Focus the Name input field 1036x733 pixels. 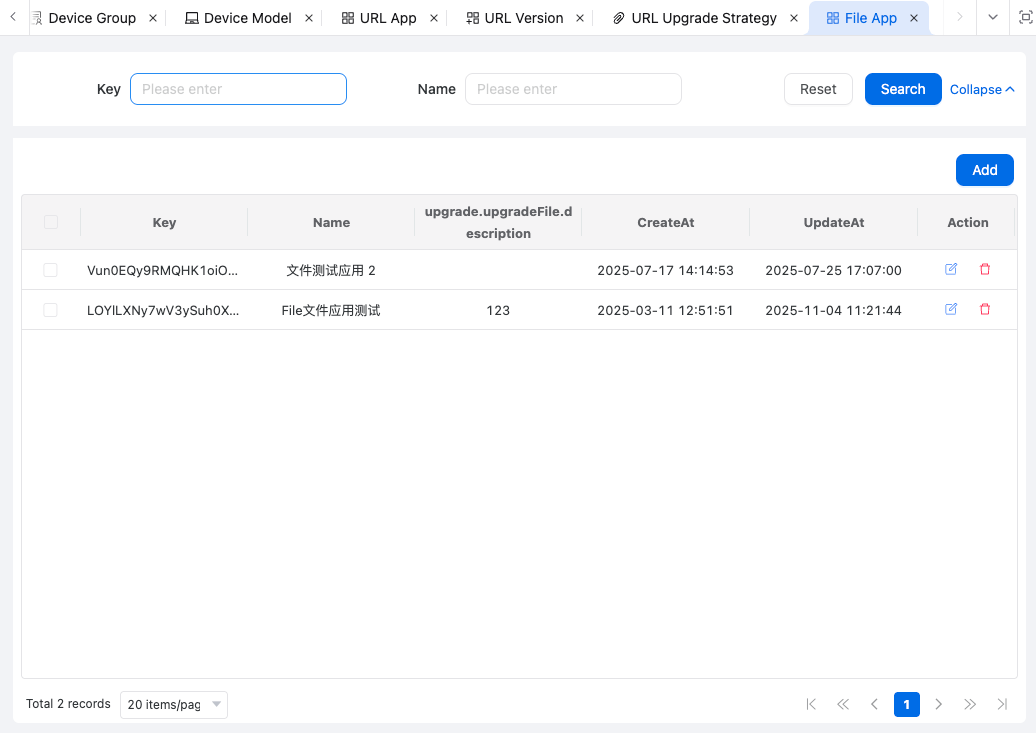click(573, 89)
